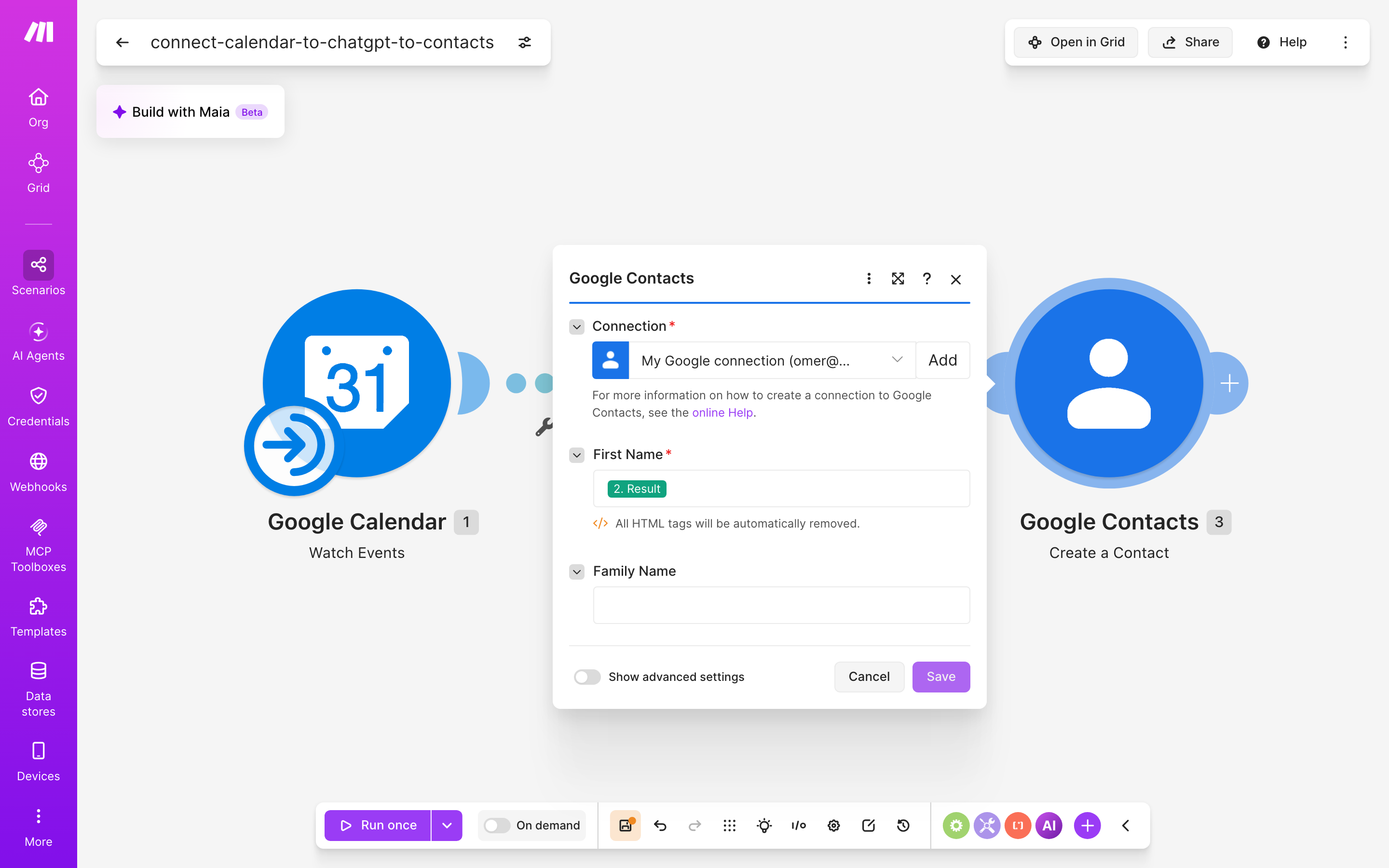Click the dialog question mark help icon
This screenshot has height=868, width=1389.
(926, 279)
